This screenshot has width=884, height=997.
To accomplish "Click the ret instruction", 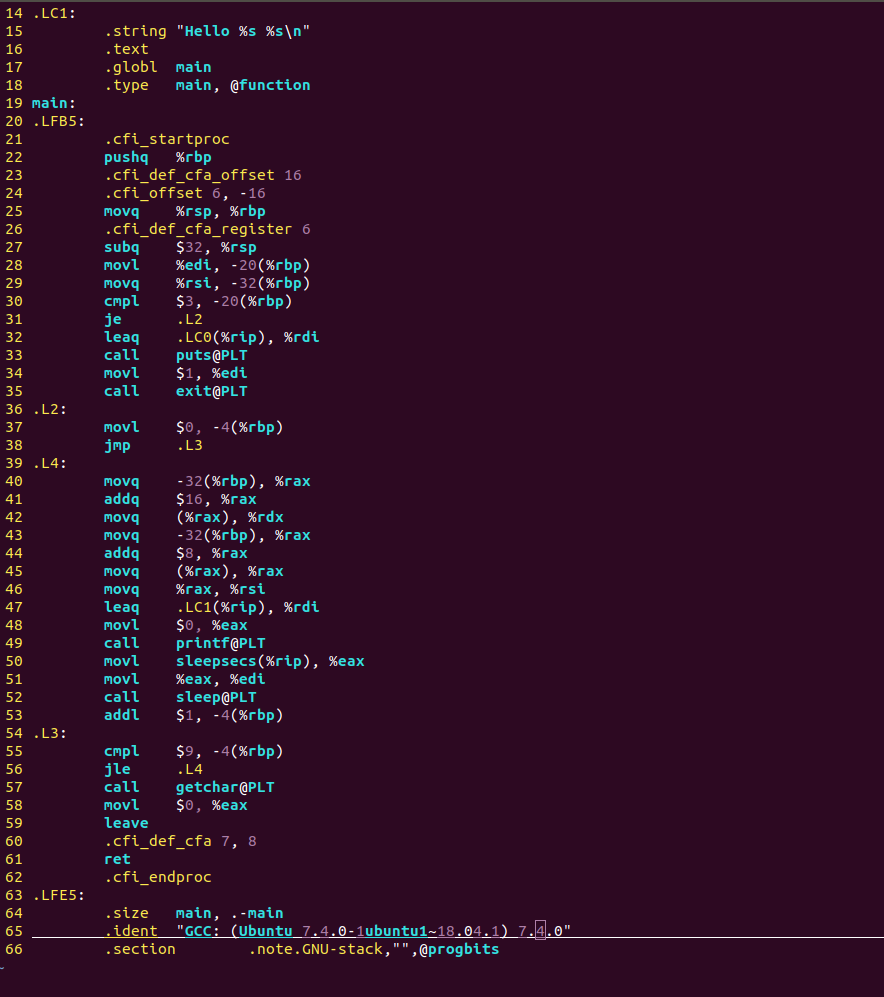I will tap(118, 860).
